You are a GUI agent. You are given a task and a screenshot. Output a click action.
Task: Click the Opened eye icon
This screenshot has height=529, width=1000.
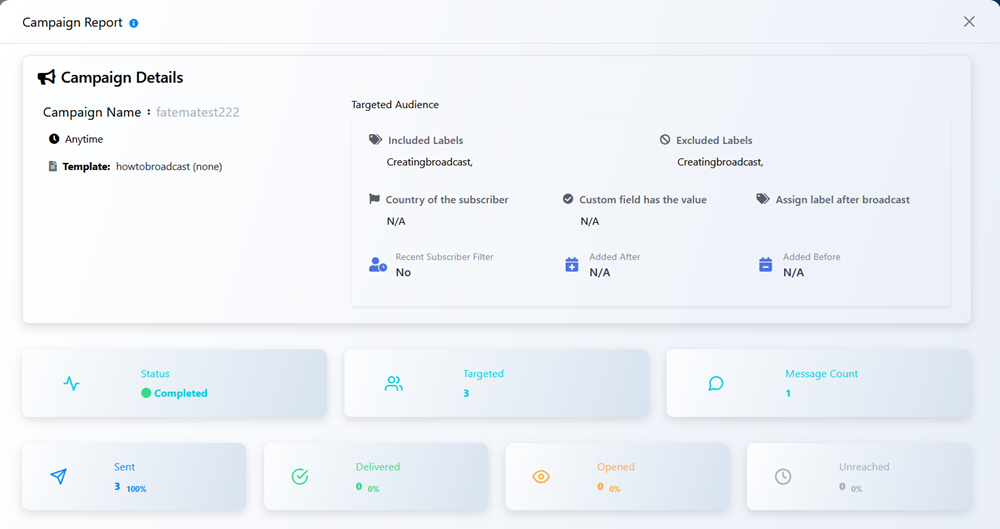click(x=541, y=477)
